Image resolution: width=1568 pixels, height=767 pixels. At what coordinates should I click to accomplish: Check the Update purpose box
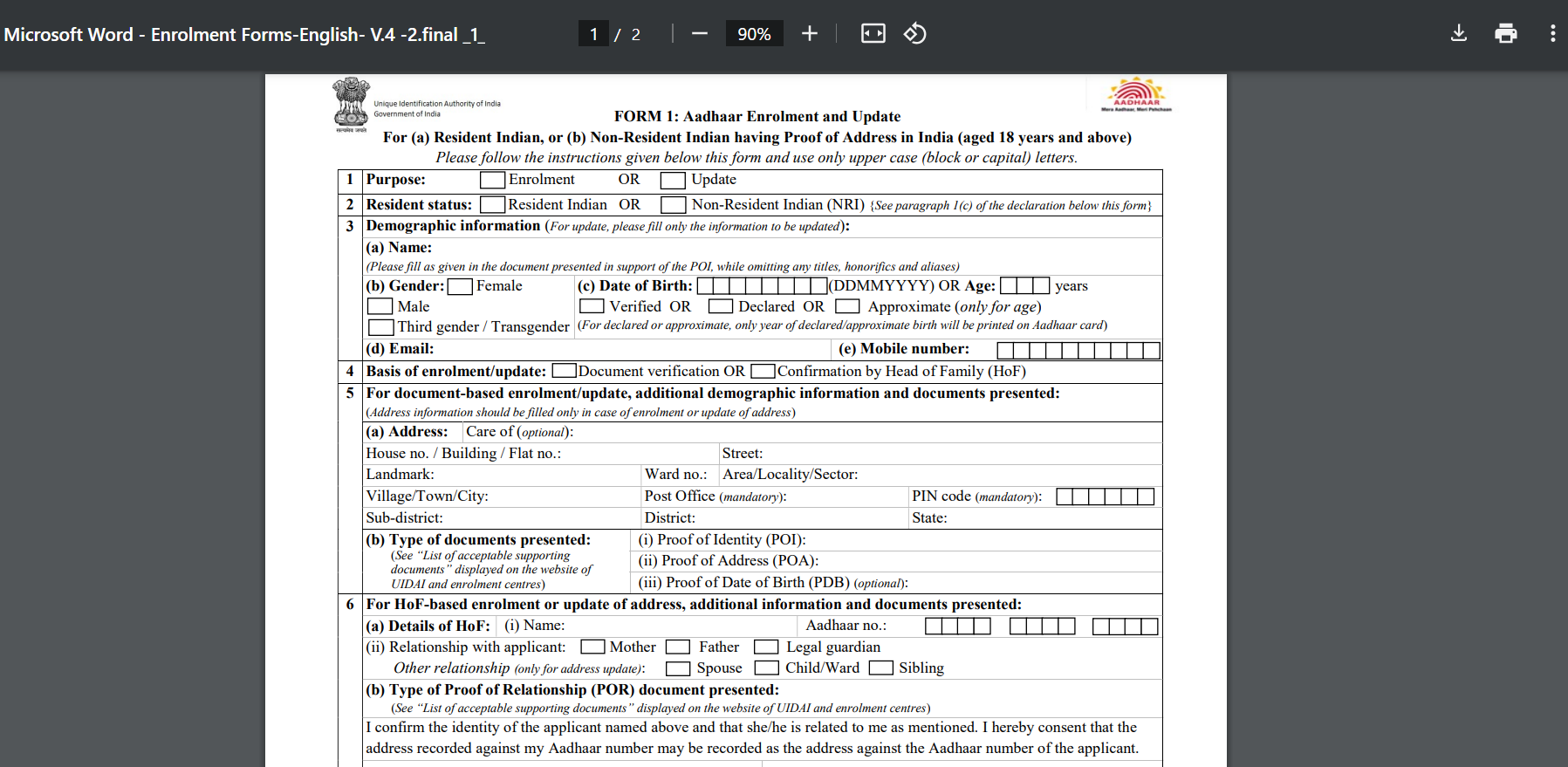click(672, 180)
